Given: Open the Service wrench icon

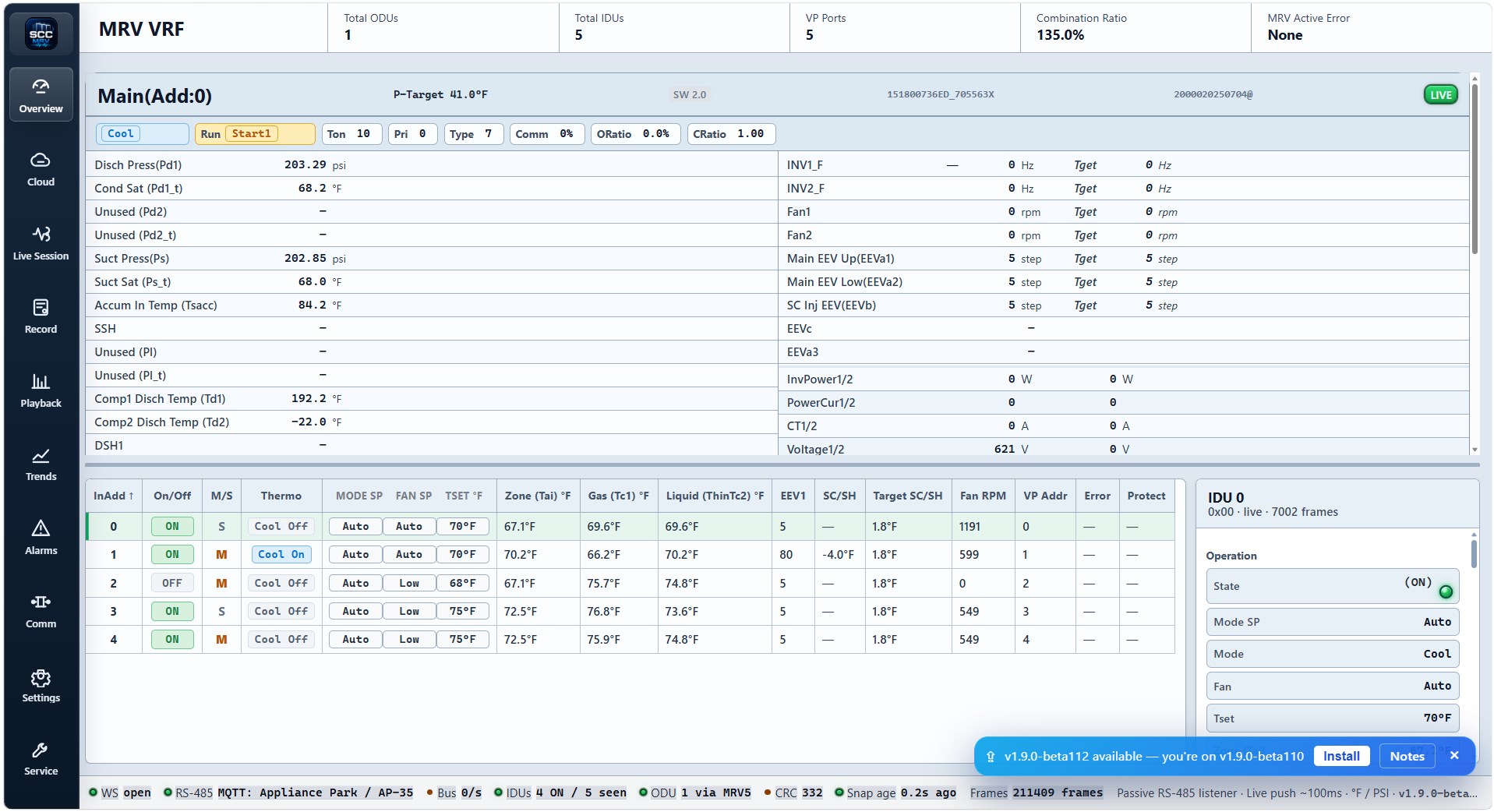Looking at the screenshot, I should tap(41, 750).
